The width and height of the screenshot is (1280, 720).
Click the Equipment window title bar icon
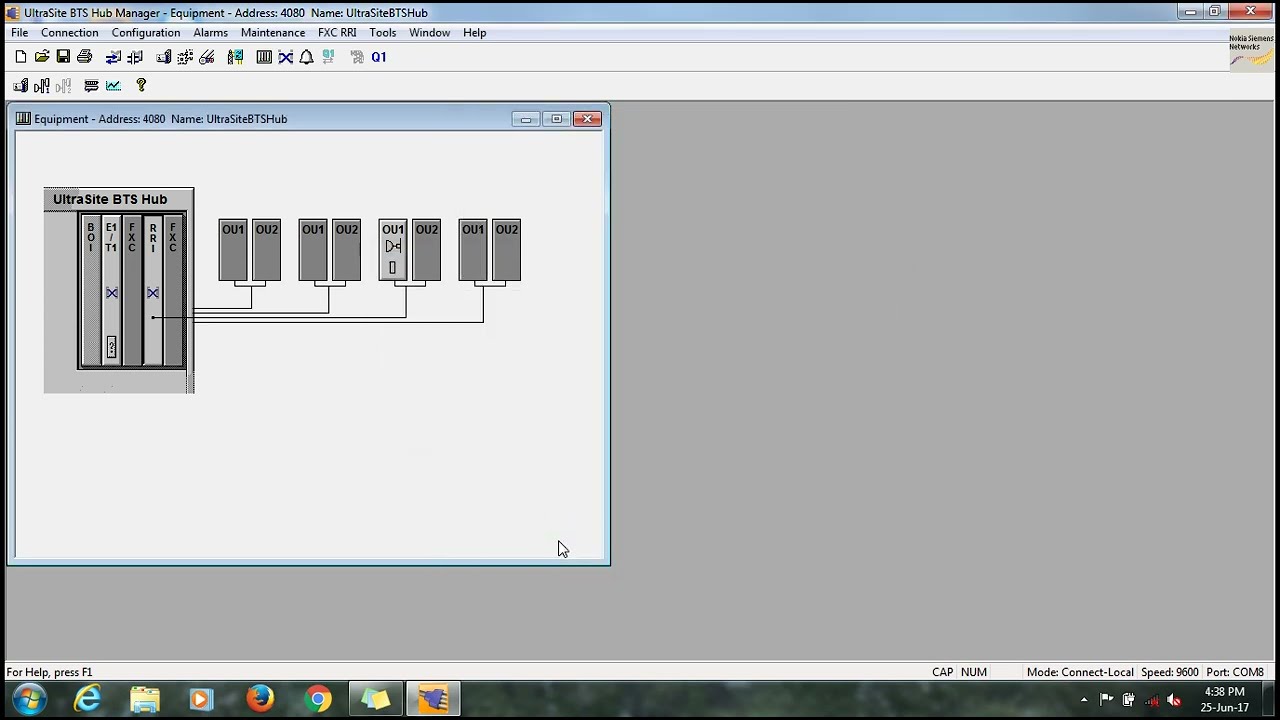click(23, 119)
